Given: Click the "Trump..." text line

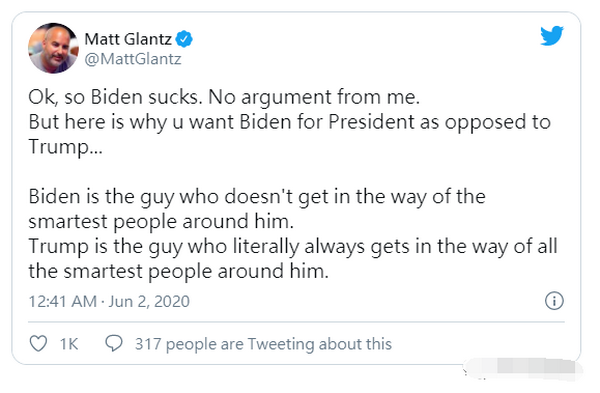Looking at the screenshot, I should point(65,147).
